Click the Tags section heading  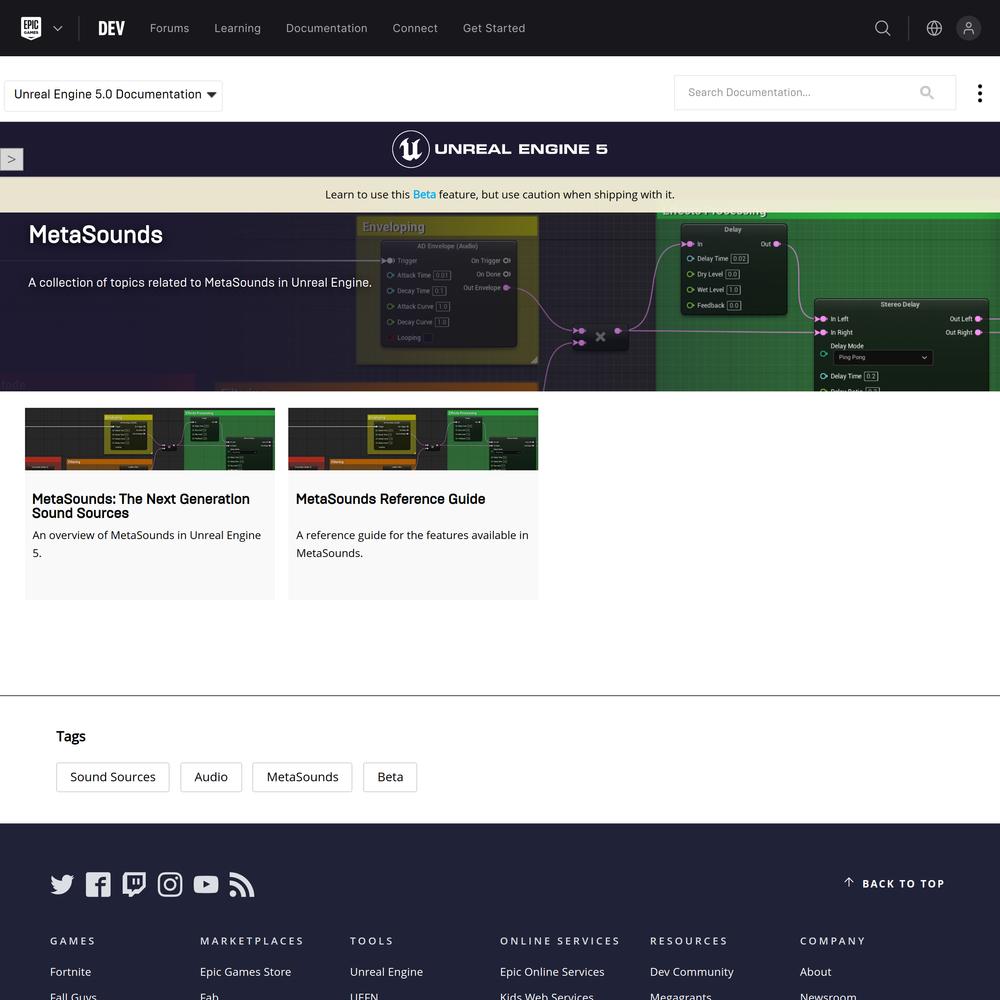tap(71, 736)
